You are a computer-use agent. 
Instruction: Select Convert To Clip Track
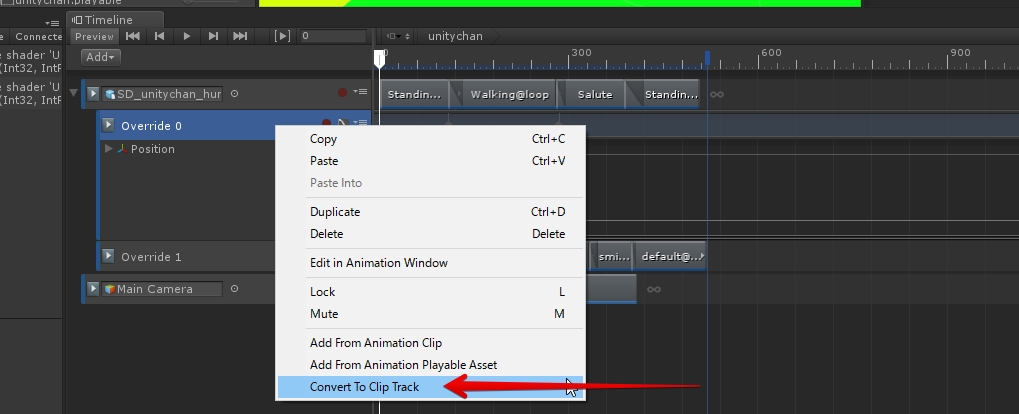pos(430,387)
